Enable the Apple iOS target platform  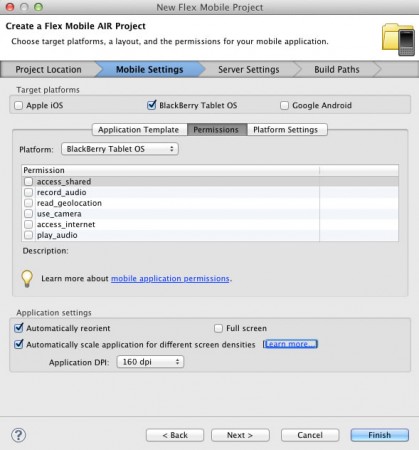(x=19, y=105)
